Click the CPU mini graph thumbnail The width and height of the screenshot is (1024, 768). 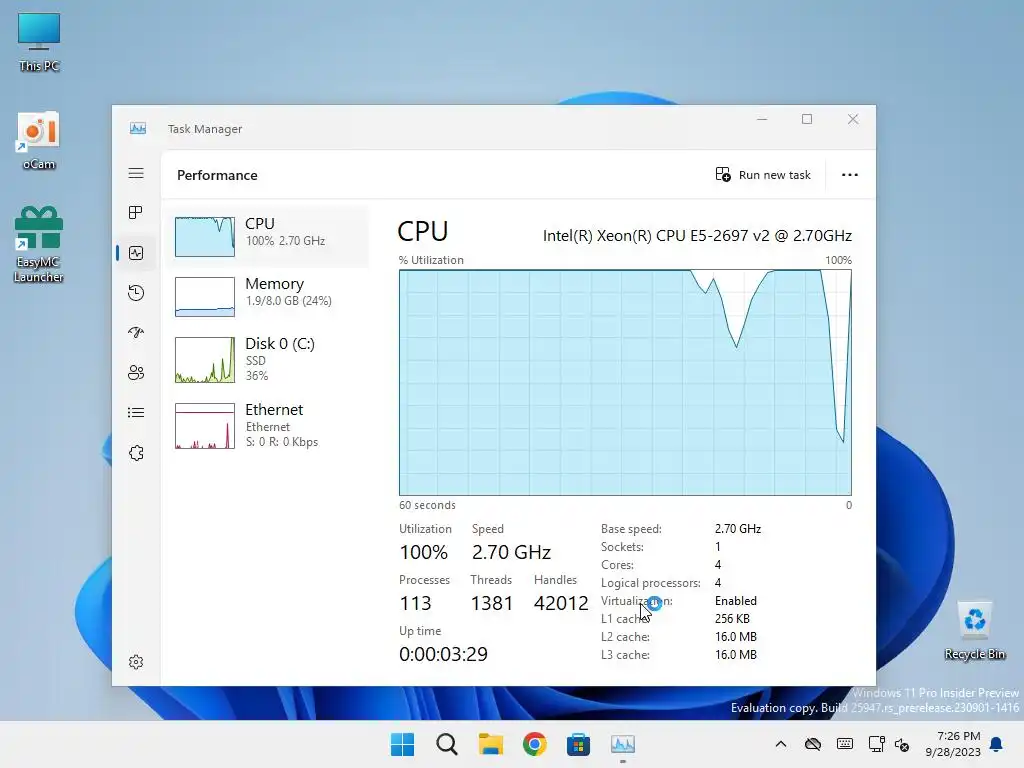click(x=205, y=236)
